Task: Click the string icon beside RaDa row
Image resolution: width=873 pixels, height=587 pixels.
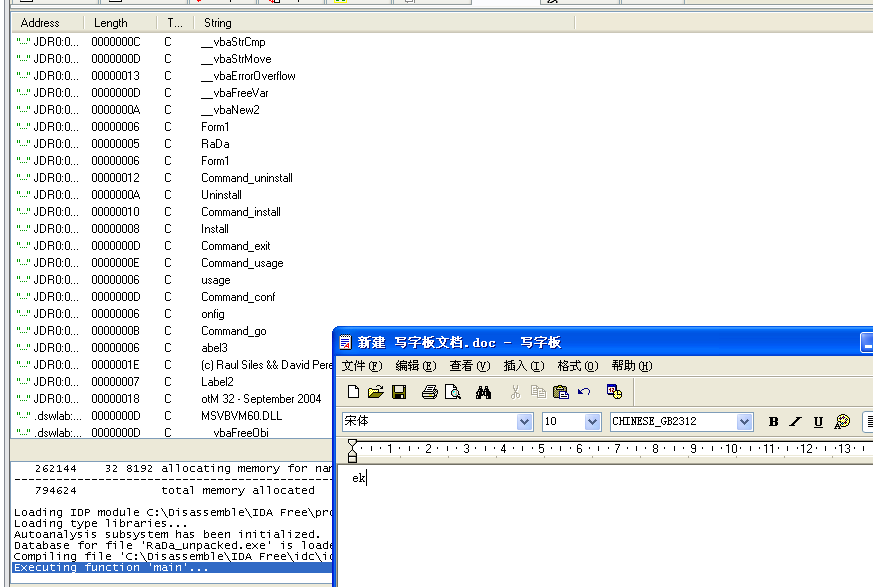Action: (23, 144)
